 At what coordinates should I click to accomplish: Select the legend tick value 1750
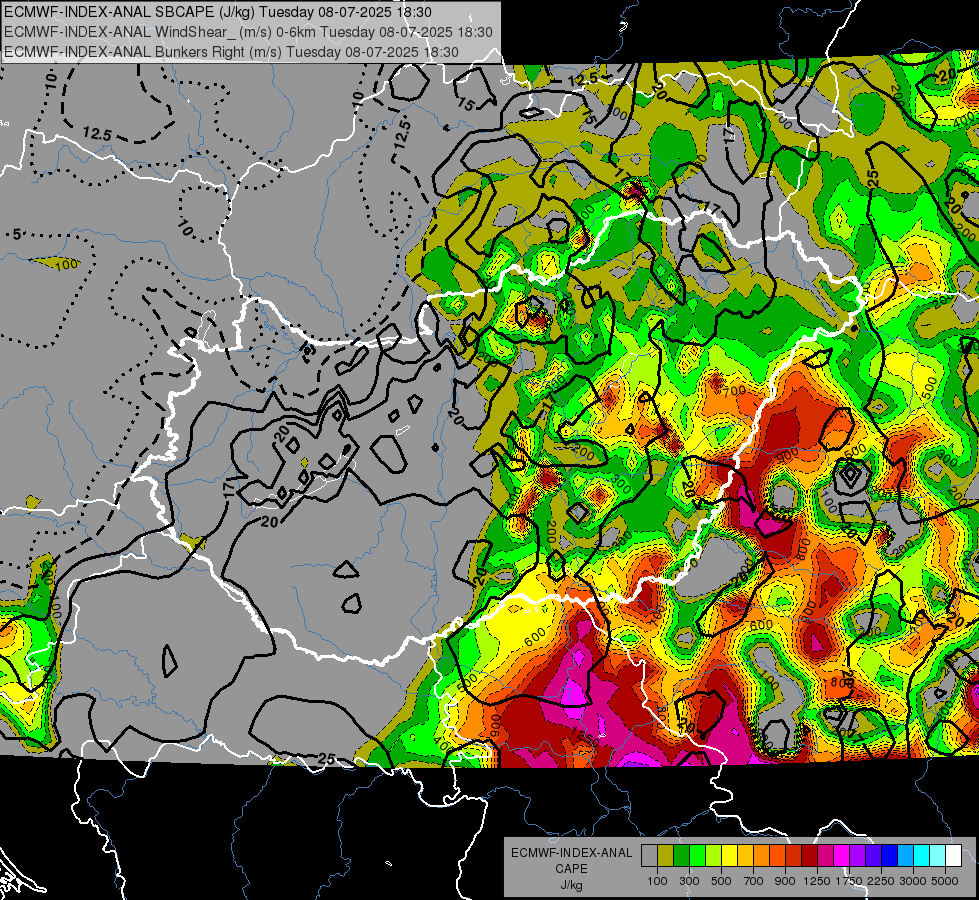click(849, 881)
